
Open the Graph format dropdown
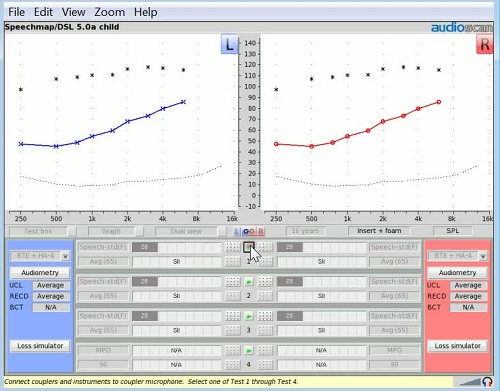click(116, 231)
